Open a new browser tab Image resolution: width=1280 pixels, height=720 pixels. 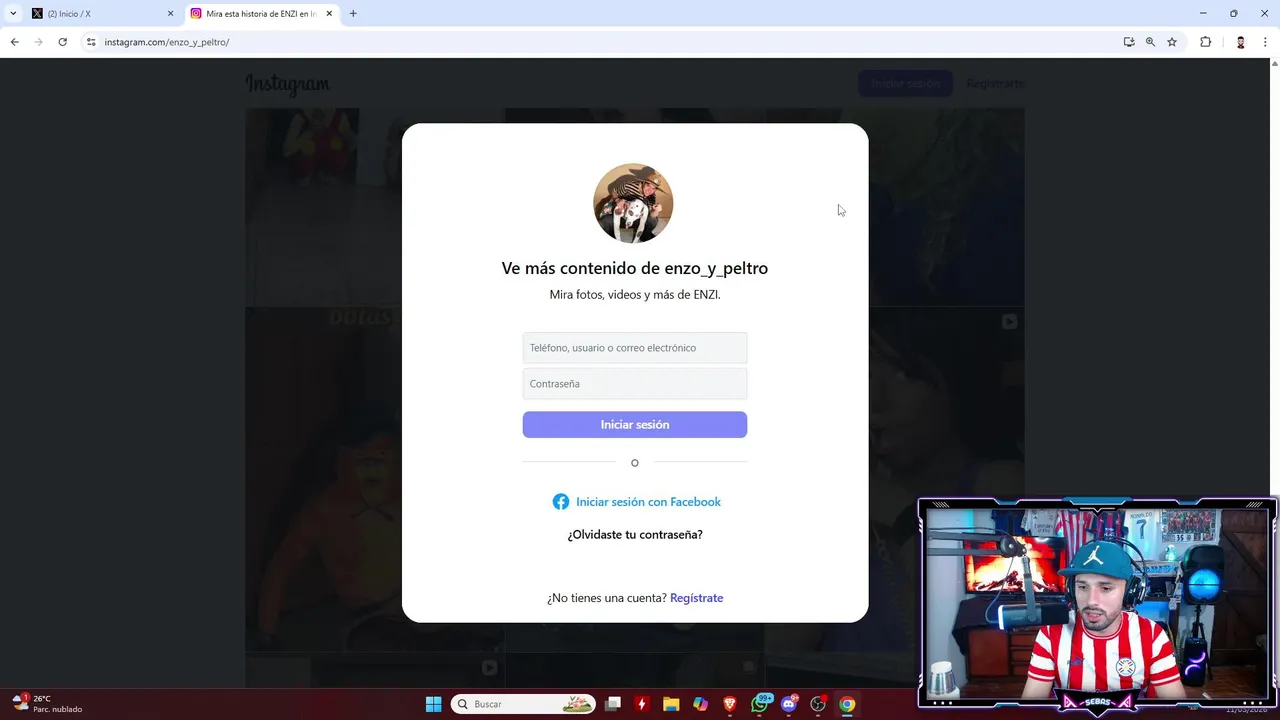click(353, 14)
